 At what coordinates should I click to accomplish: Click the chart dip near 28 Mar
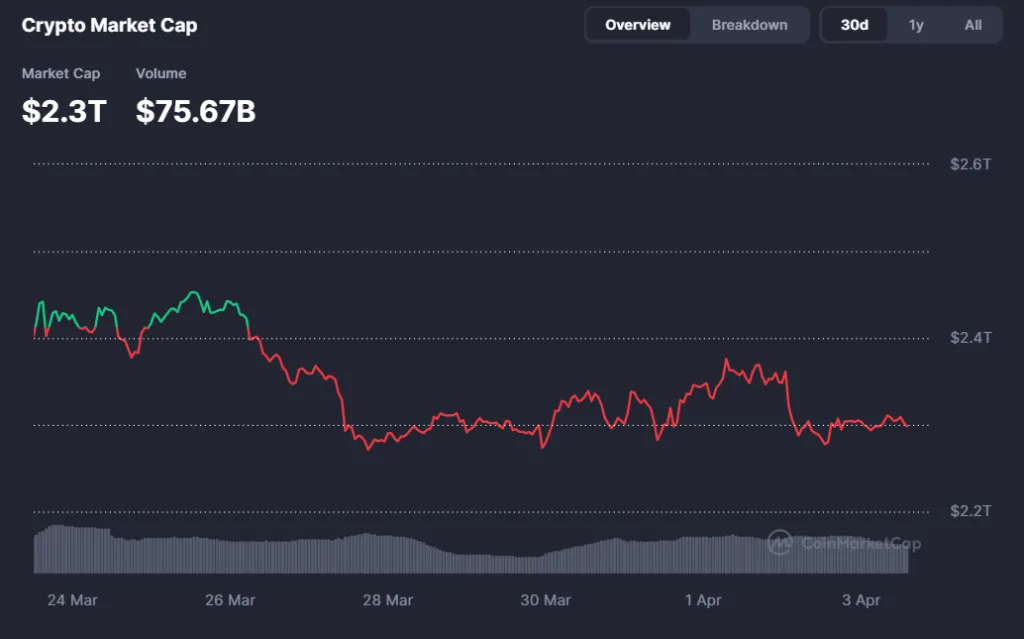click(x=368, y=452)
